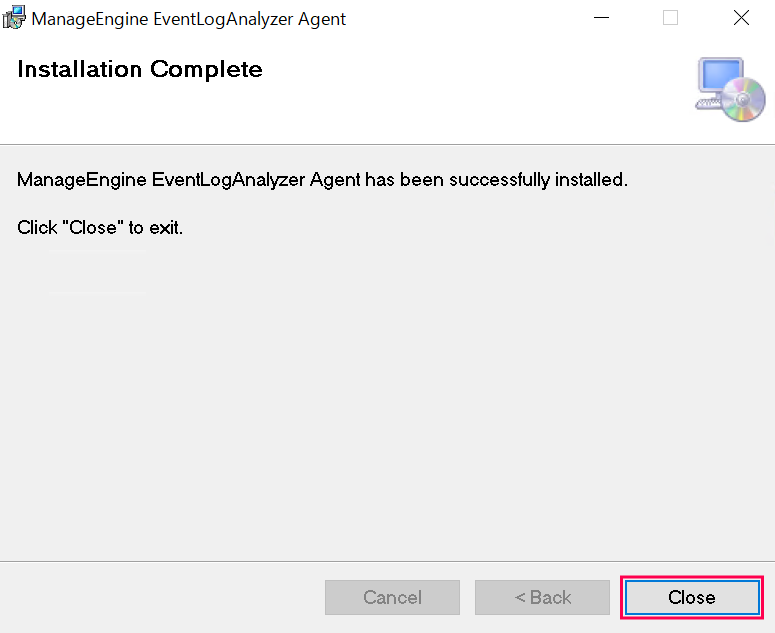The height and width of the screenshot is (633, 775).
Task: Minimize the EventLogAnalyzer Agent installer window
Action: pos(600,18)
